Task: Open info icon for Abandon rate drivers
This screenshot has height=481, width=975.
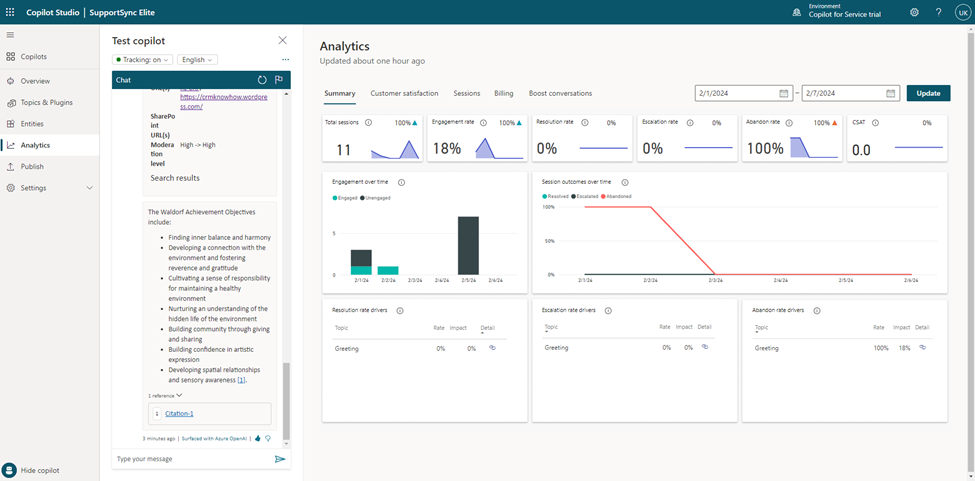Action: [x=816, y=310]
